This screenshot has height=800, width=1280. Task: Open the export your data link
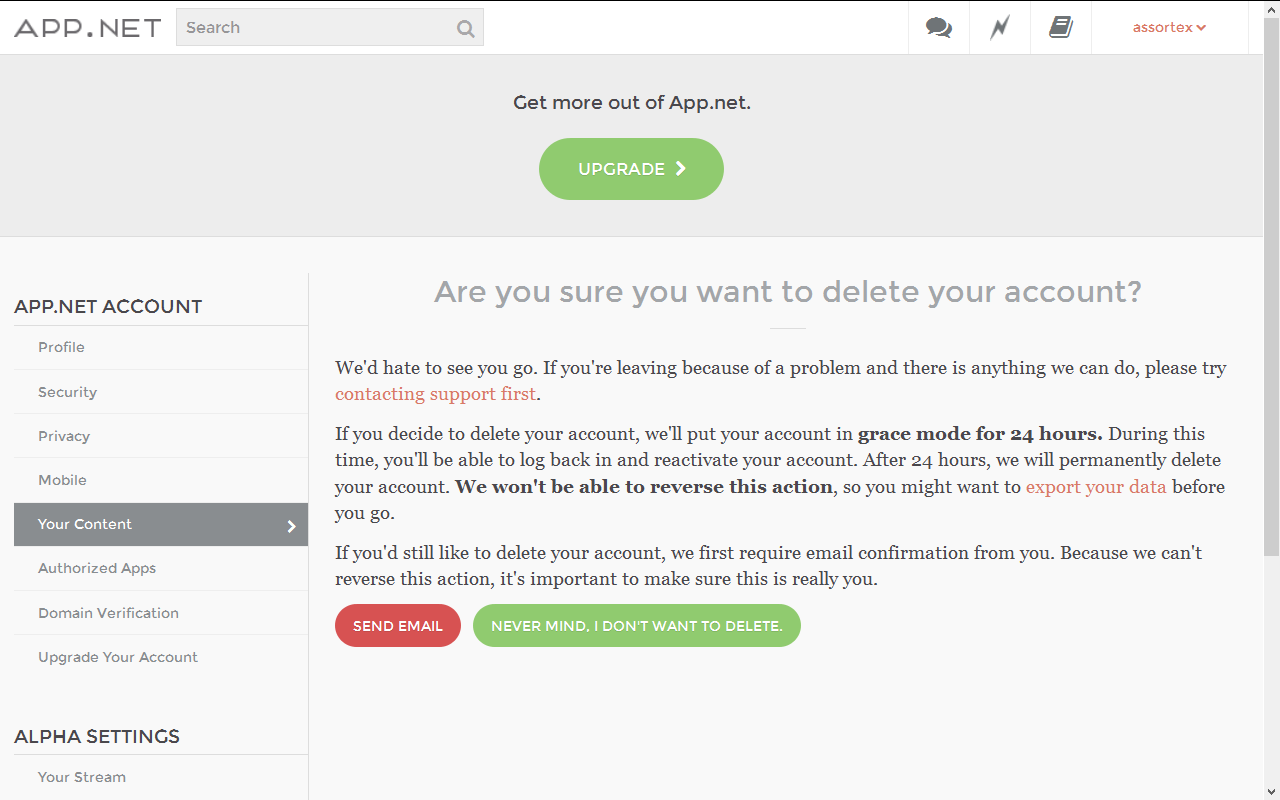tap(1096, 487)
